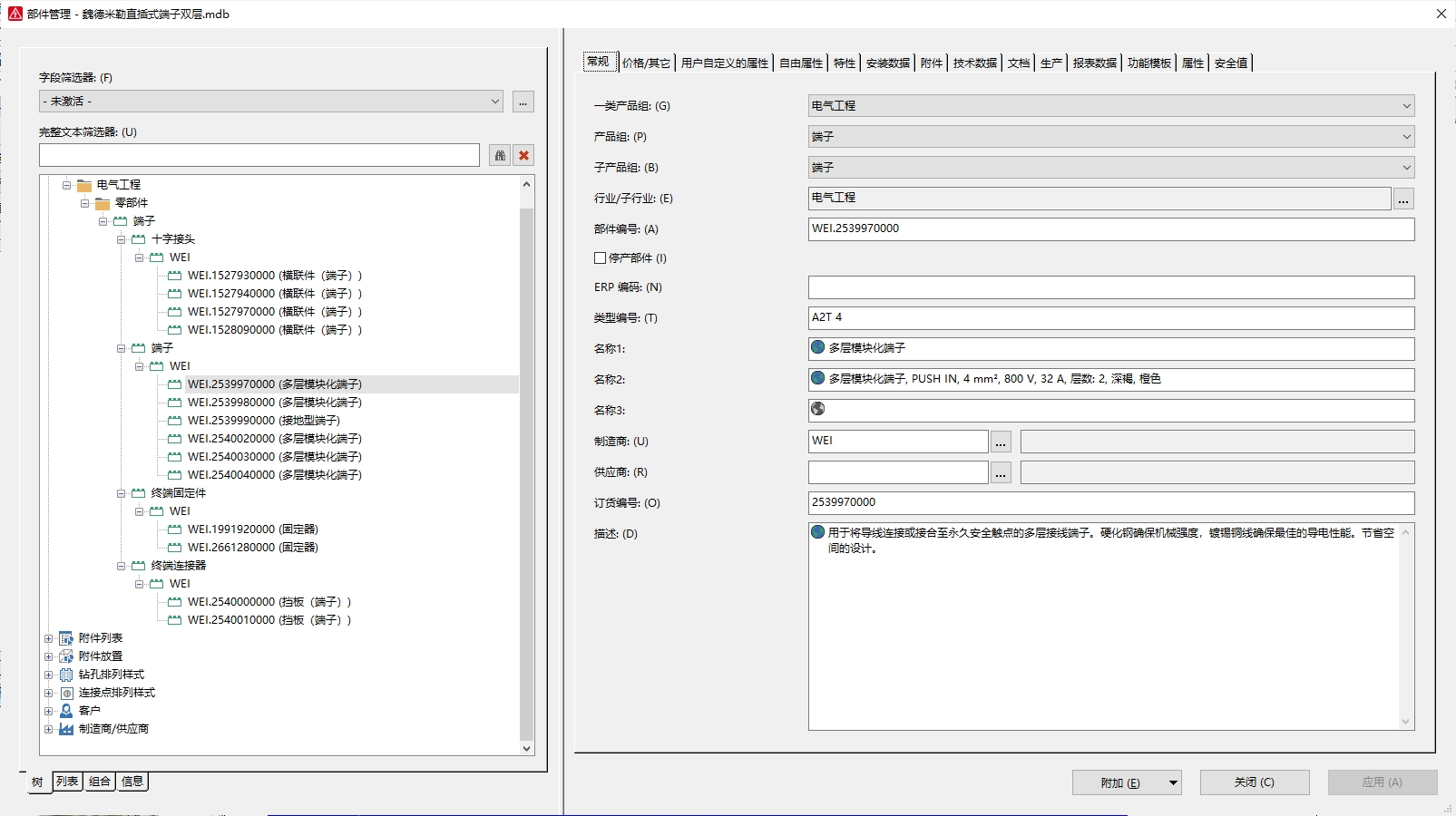Click the 制造商/供应商 factory icon
1456x816 pixels.
[66, 729]
